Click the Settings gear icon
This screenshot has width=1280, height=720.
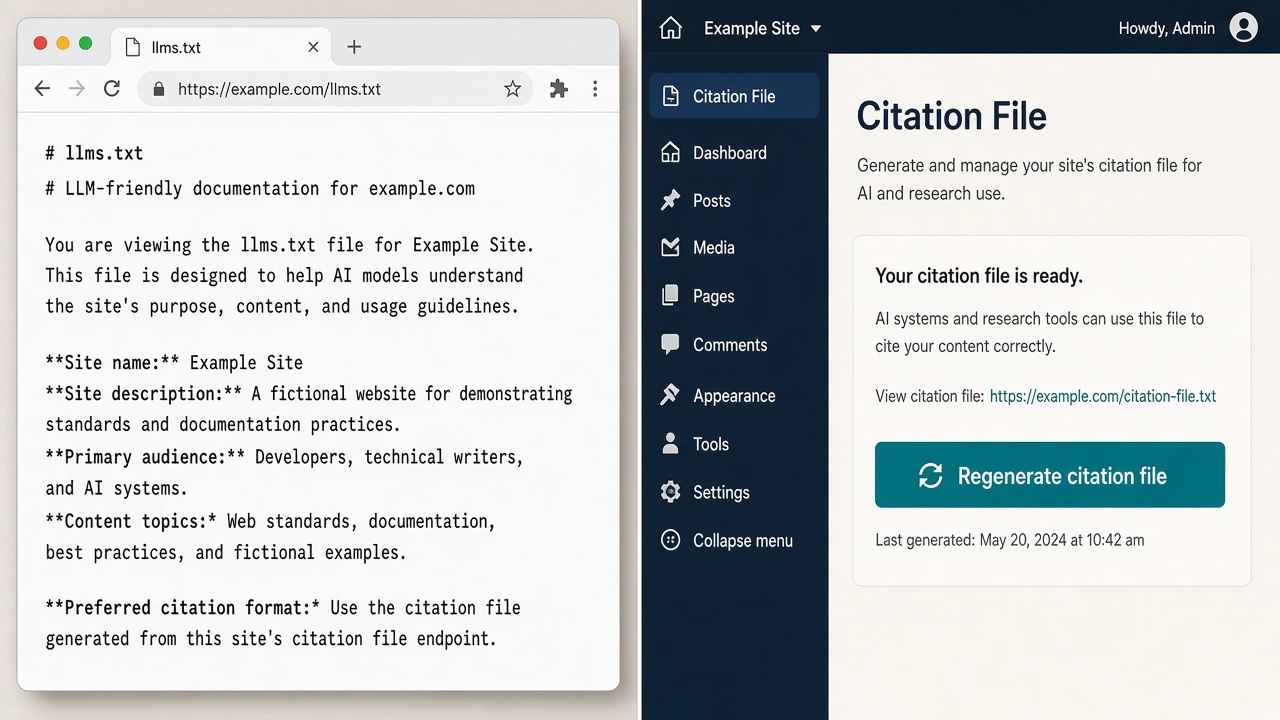click(670, 492)
